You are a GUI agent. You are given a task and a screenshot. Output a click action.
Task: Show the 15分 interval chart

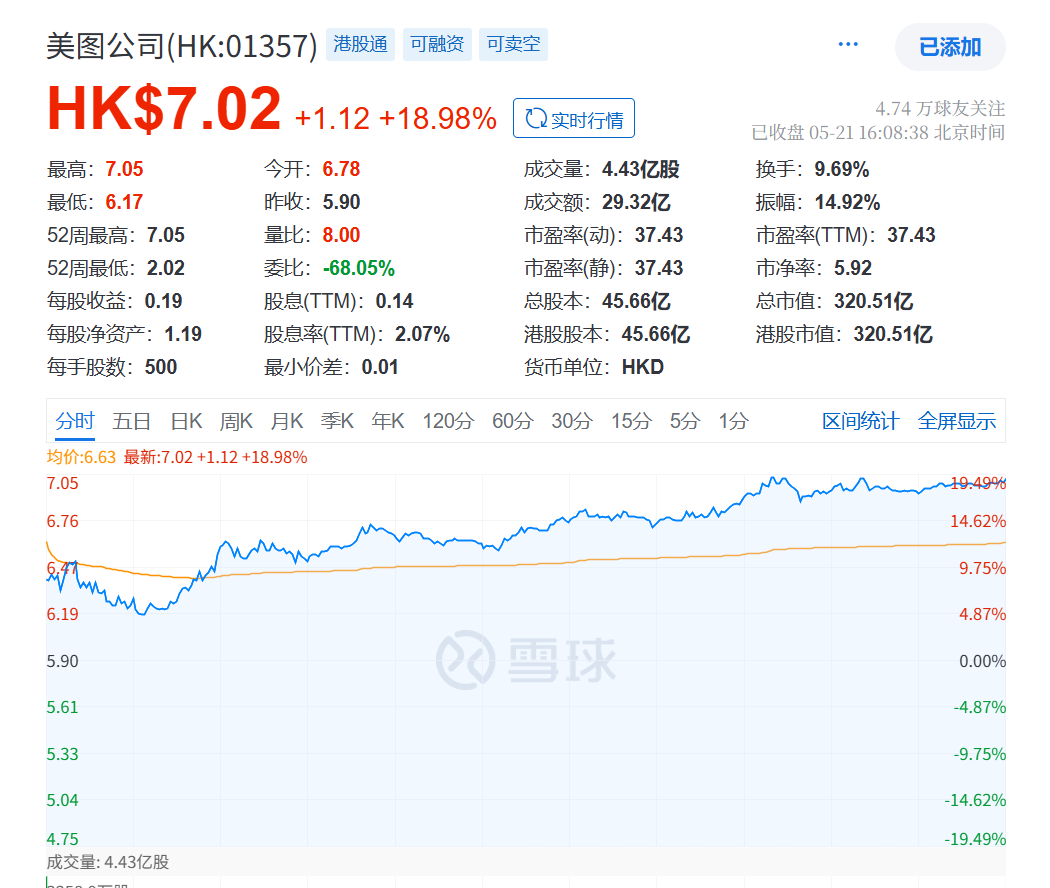click(x=631, y=421)
